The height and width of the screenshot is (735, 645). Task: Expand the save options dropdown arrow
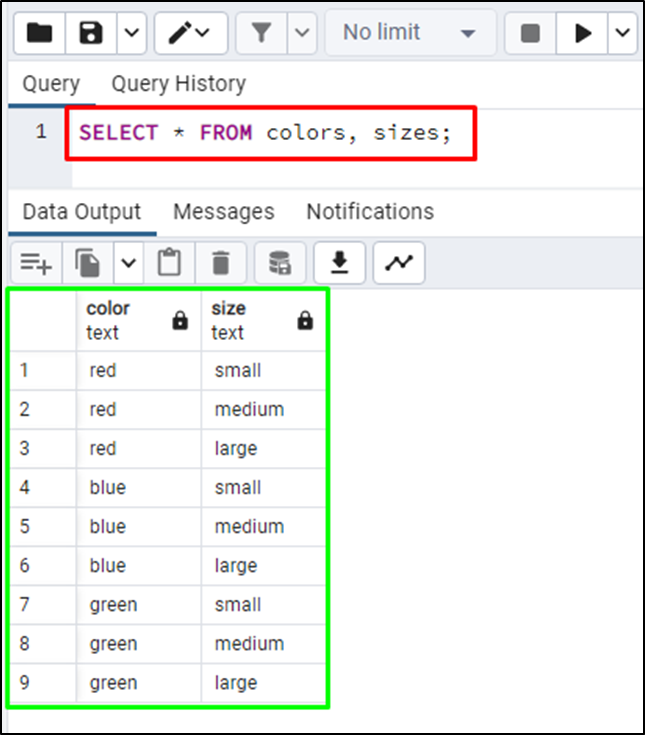pos(132,33)
